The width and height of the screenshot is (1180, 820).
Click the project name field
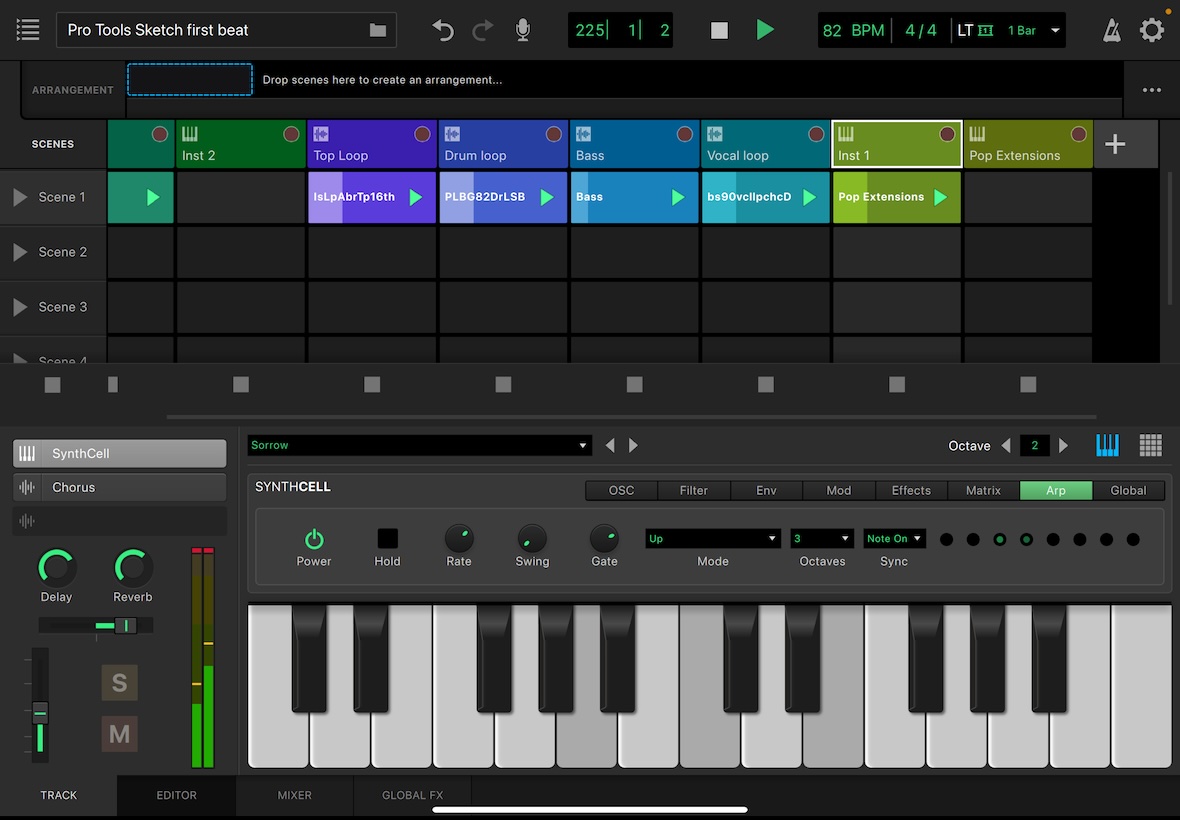226,30
